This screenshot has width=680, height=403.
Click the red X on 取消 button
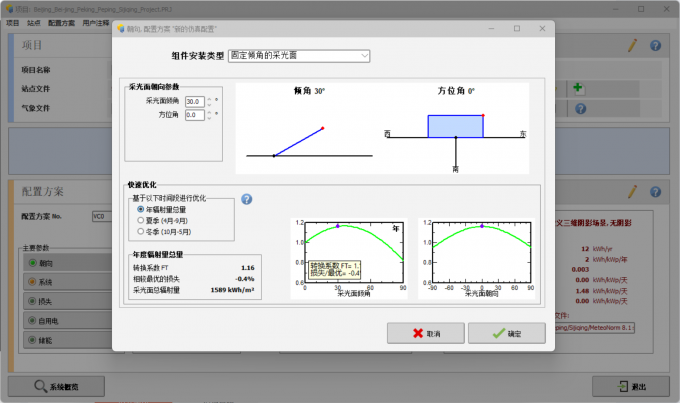pyautogui.click(x=418, y=333)
